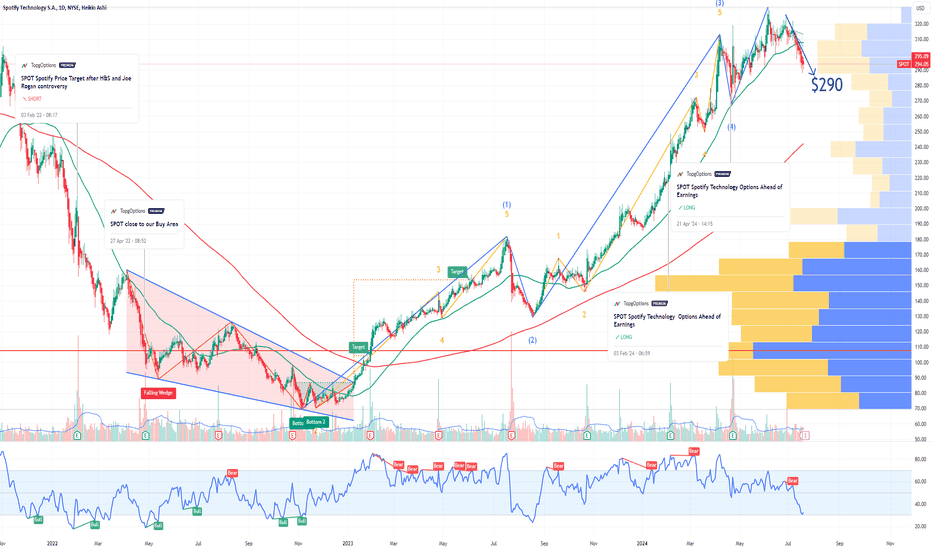Click the highest Bear label in March 2024
Image resolution: width=932 pixels, height=550 pixels.
click(x=694, y=451)
